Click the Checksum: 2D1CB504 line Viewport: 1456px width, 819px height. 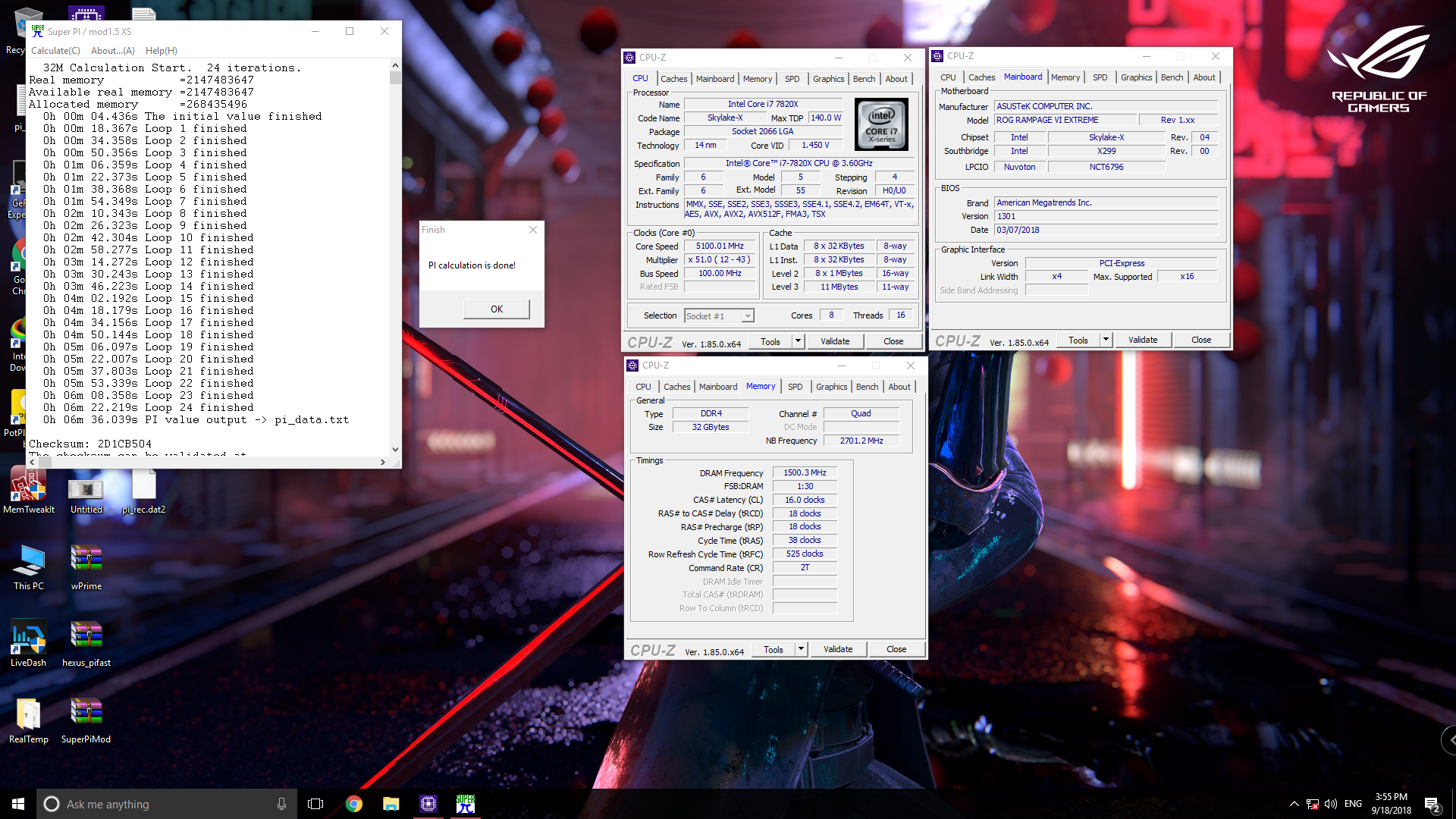point(90,444)
